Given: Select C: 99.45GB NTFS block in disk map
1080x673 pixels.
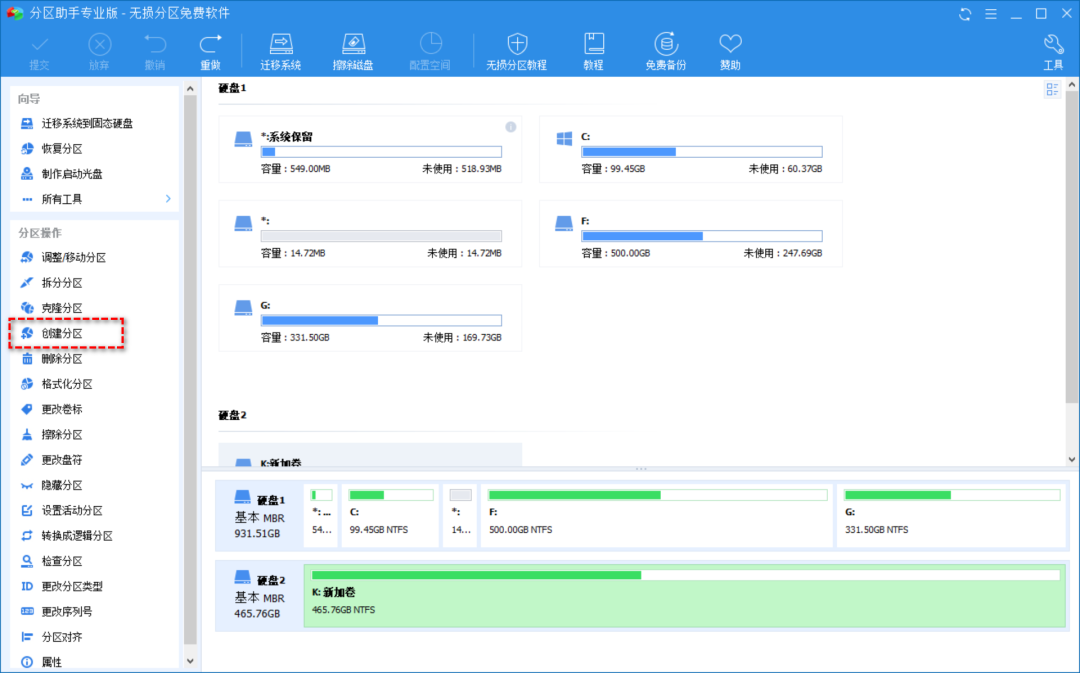Looking at the screenshot, I should [391, 516].
